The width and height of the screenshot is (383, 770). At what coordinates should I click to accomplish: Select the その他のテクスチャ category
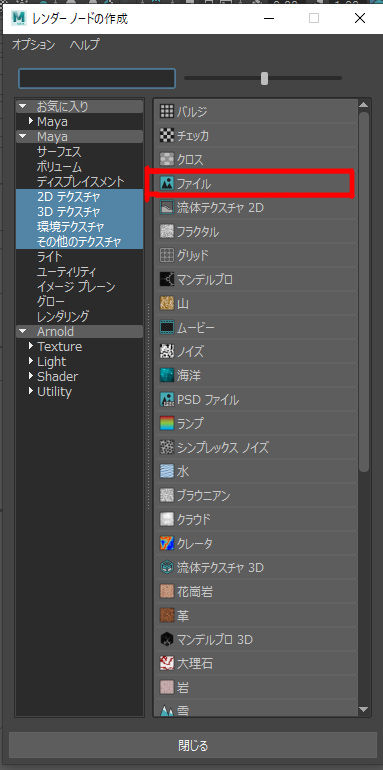(x=79, y=242)
